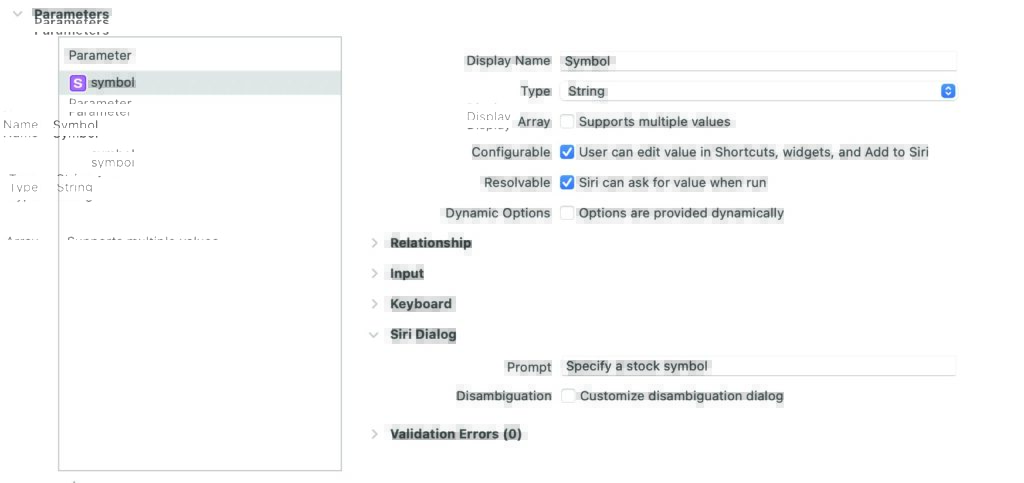Screen dimensions: 1024x483
Task: Collapse the Siri Dialog section
Action: coord(375,335)
